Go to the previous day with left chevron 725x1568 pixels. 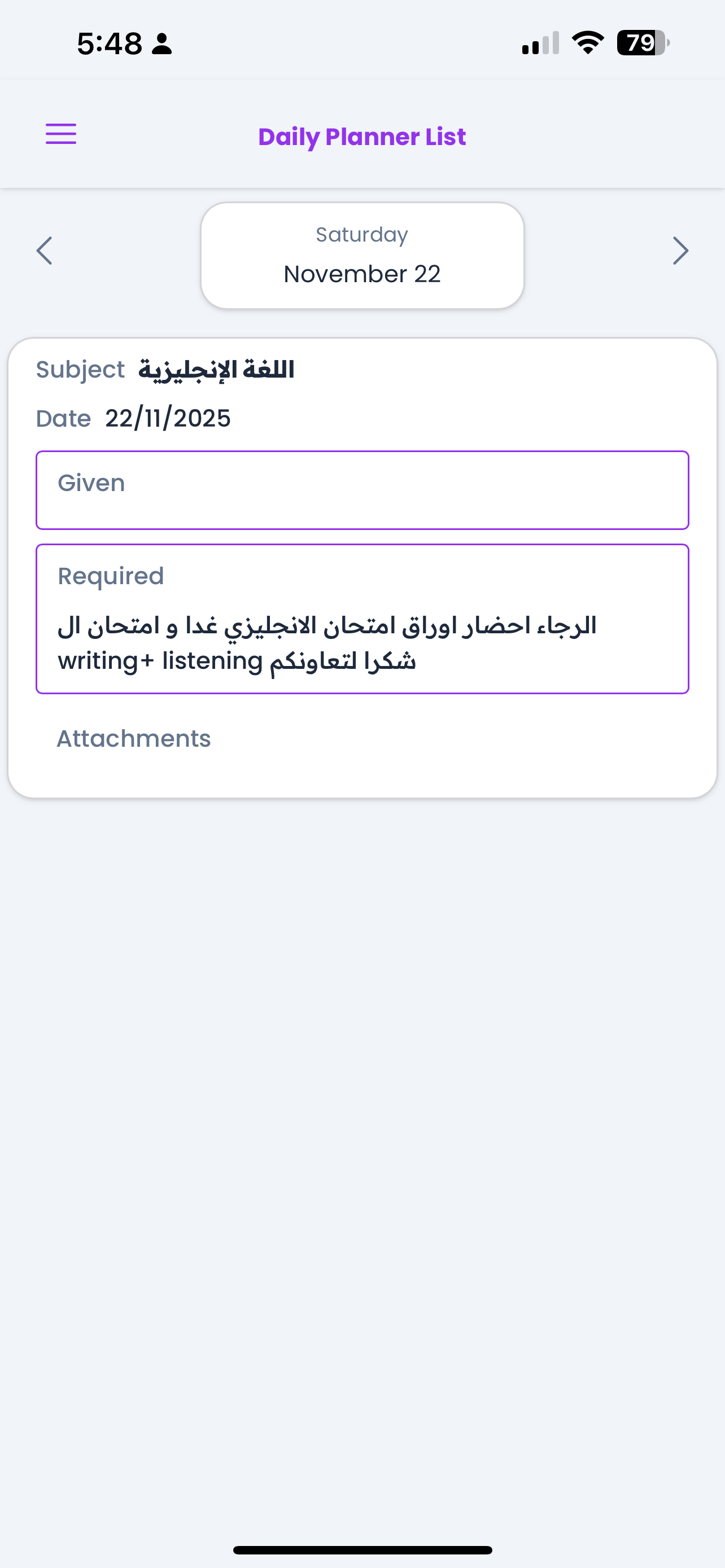45,251
